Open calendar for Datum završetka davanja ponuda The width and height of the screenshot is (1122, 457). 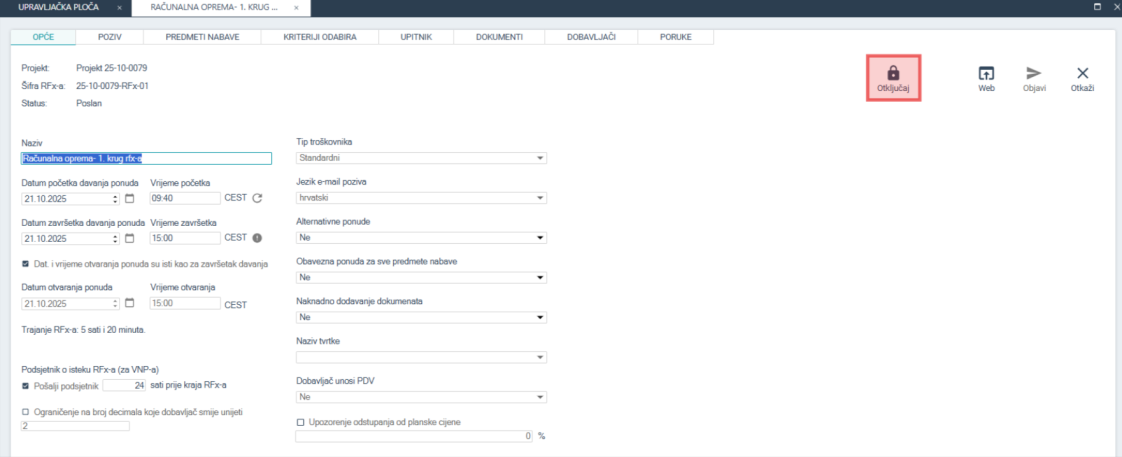(x=129, y=238)
